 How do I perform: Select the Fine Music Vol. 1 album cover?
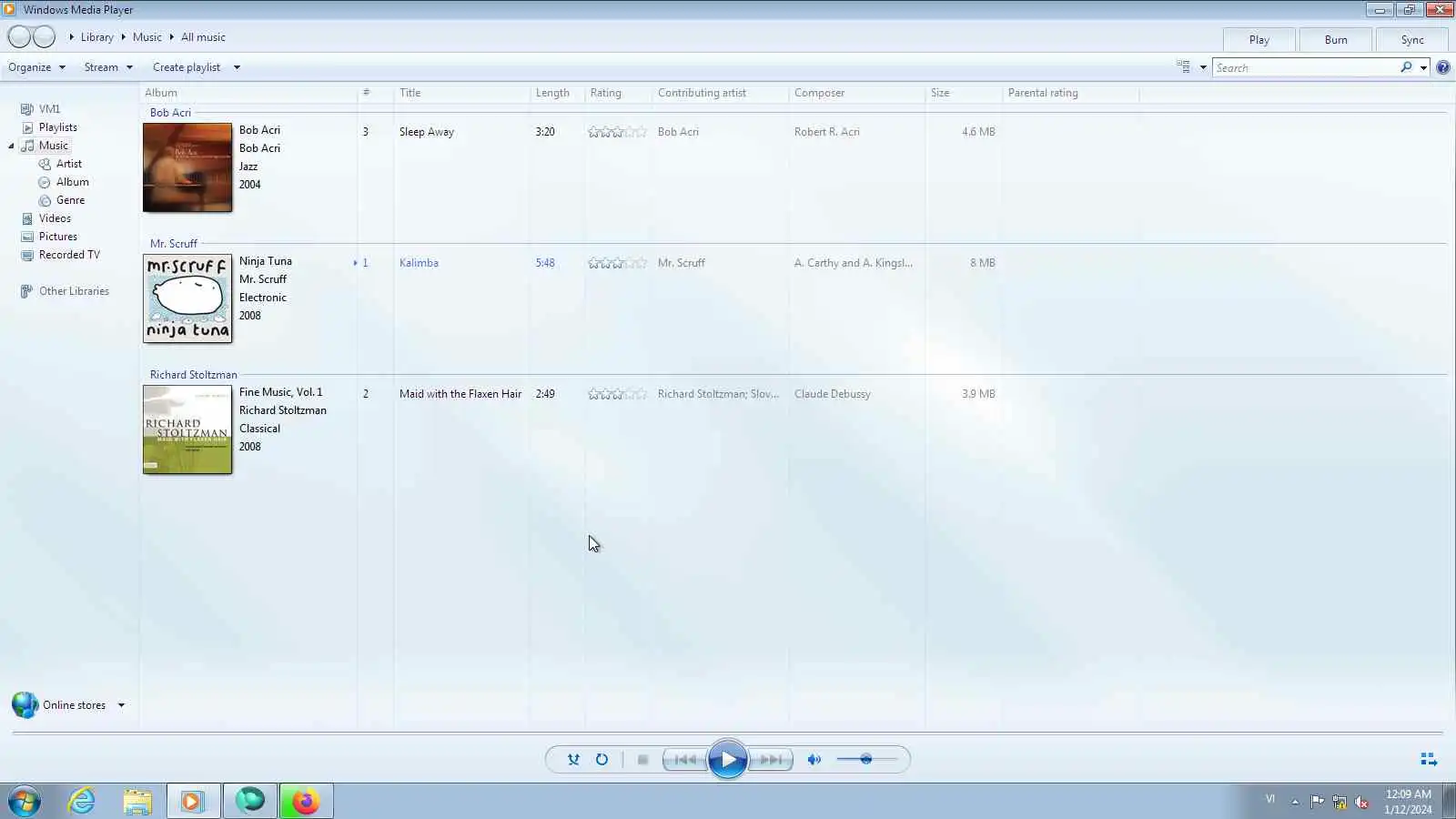pos(187,430)
